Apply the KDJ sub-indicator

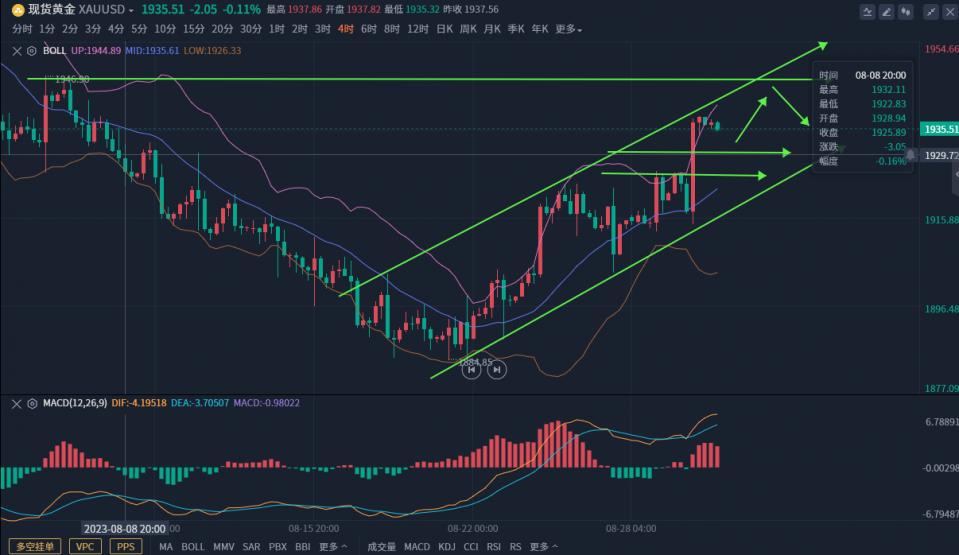[x=447, y=547]
